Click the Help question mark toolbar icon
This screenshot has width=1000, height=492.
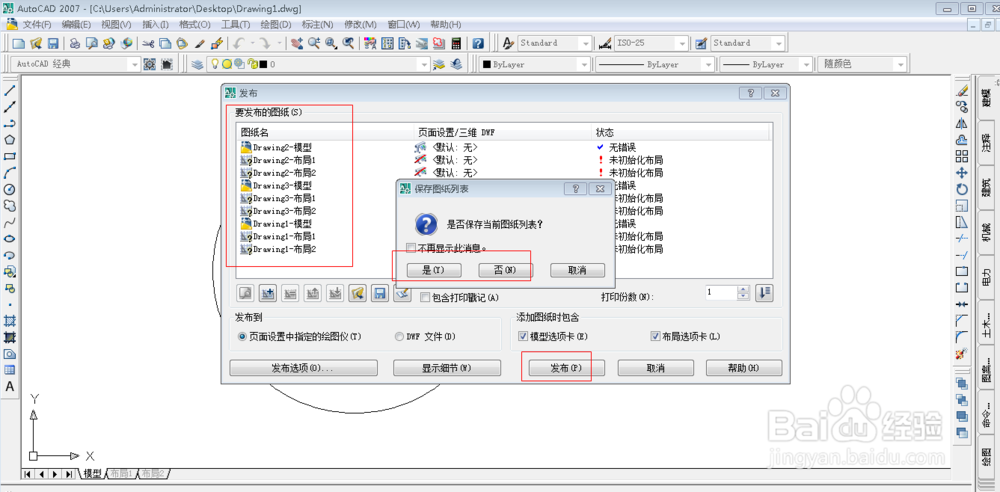point(478,43)
